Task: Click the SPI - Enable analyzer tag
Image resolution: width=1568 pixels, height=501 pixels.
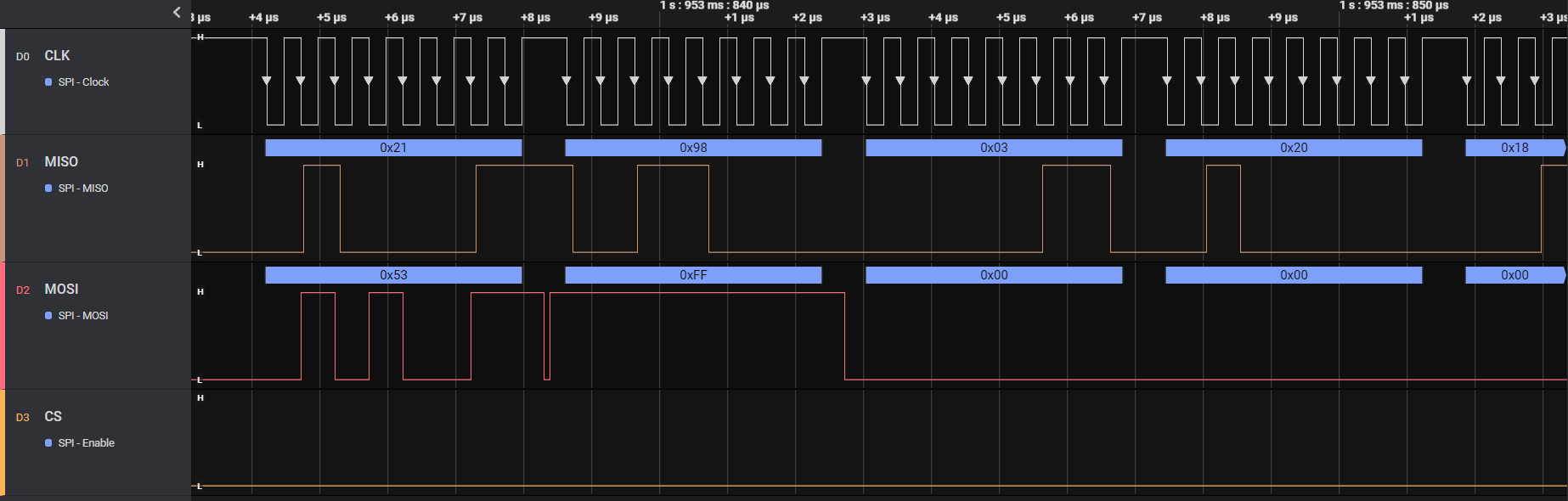Action: tap(87, 443)
